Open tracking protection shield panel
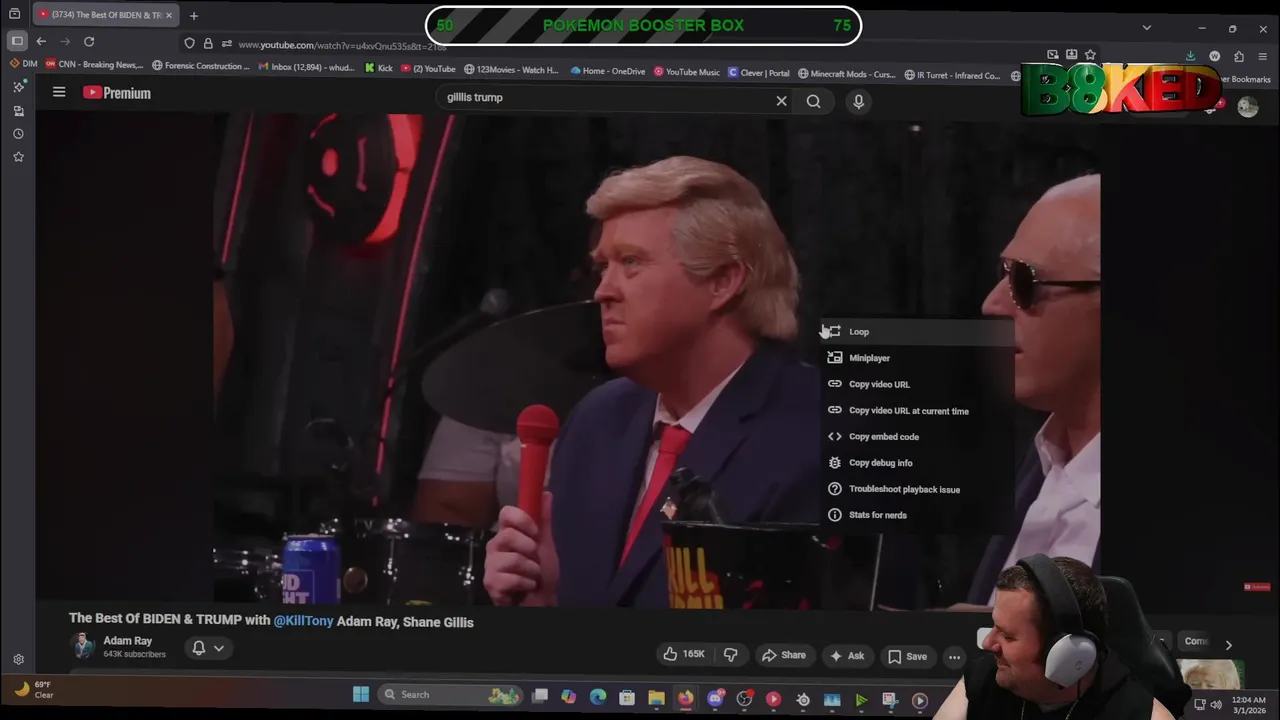Screen dimensions: 1280x720 pyautogui.click(x=189, y=43)
